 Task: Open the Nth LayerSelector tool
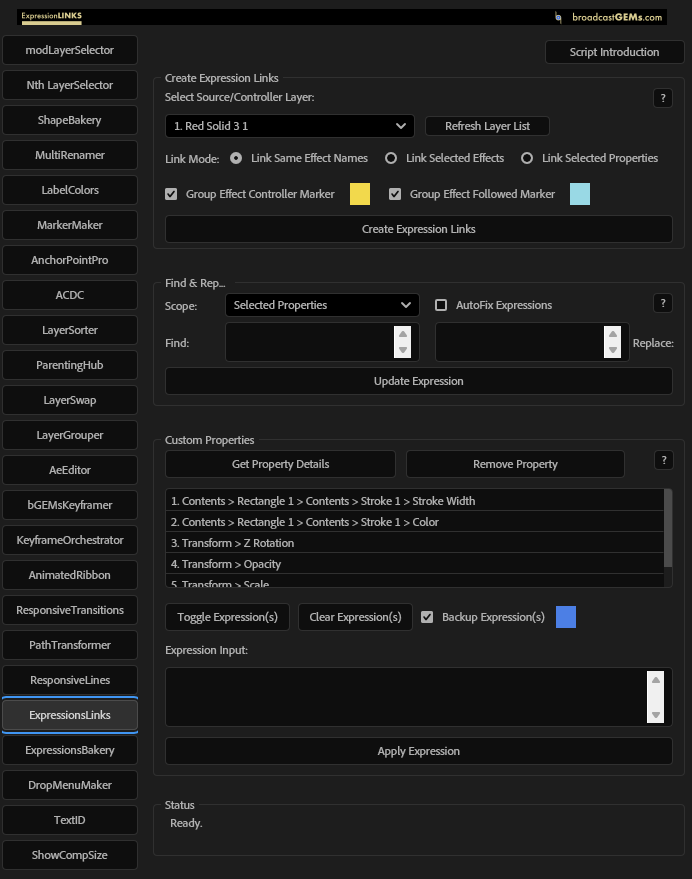click(70, 85)
